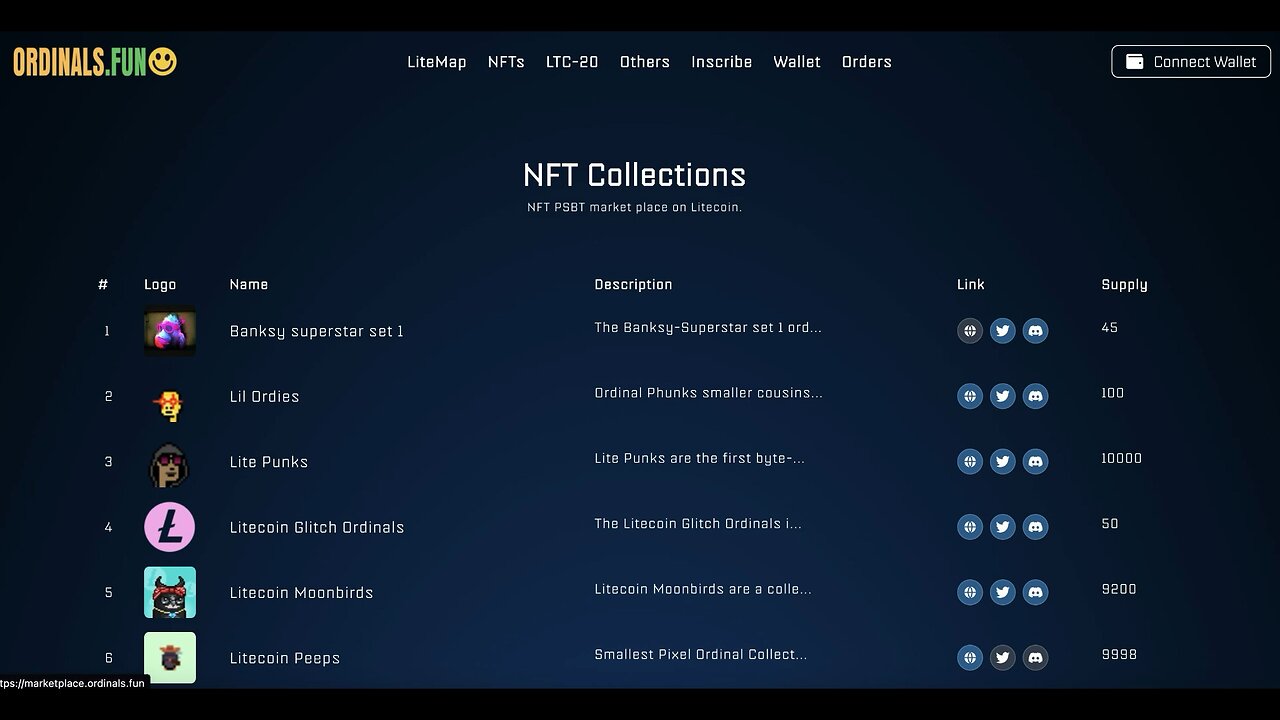
Task: Click description 'Litecoin Moonbirds are a colle...'
Action: (703, 589)
